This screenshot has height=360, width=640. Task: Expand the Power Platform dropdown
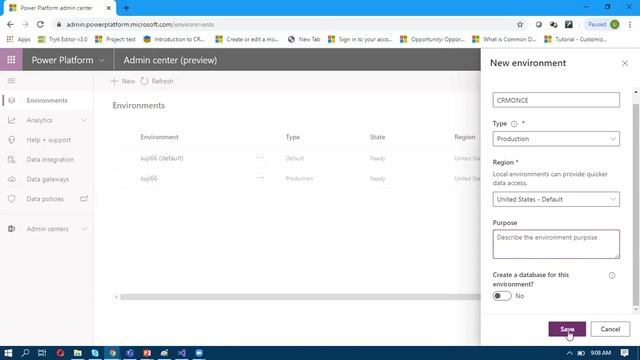point(102,60)
